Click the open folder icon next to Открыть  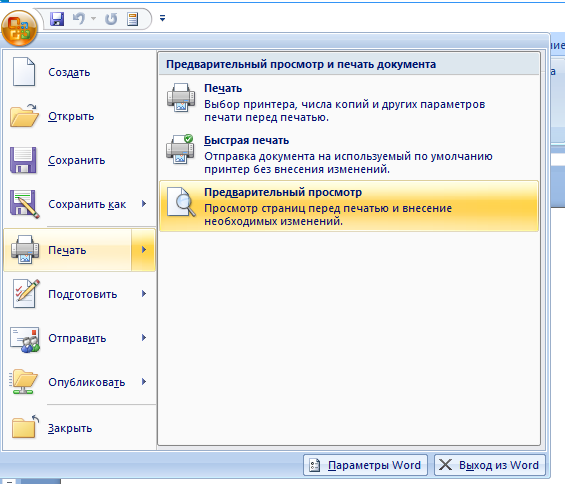click(24, 116)
